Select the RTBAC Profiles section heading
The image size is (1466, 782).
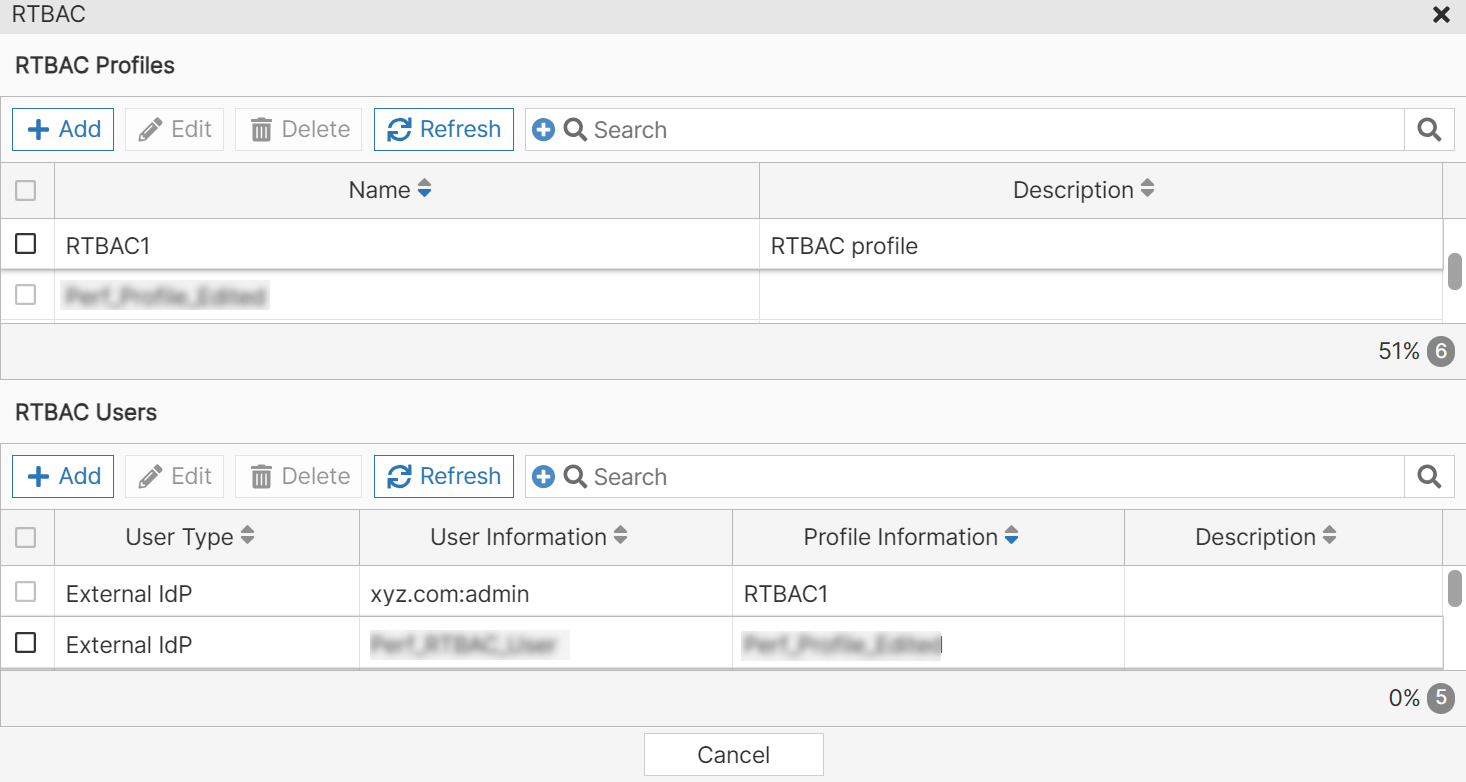tap(94, 65)
